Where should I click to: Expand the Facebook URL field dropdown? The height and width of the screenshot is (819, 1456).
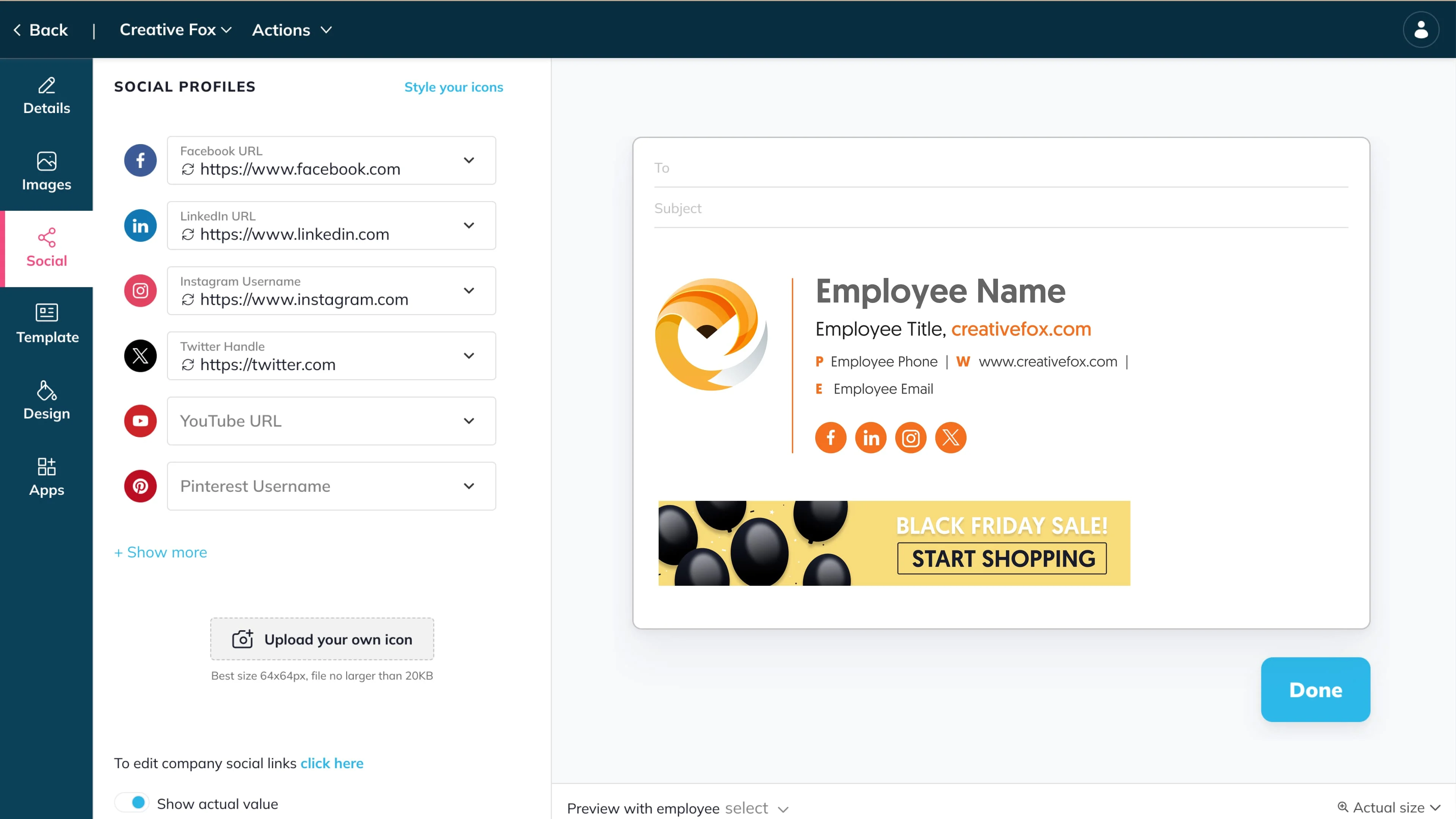(x=469, y=160)
